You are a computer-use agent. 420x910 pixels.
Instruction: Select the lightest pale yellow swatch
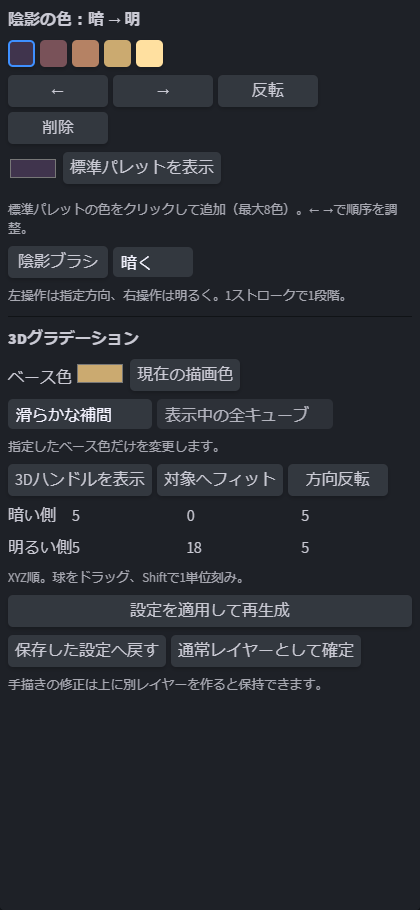(x=149, y=53)
